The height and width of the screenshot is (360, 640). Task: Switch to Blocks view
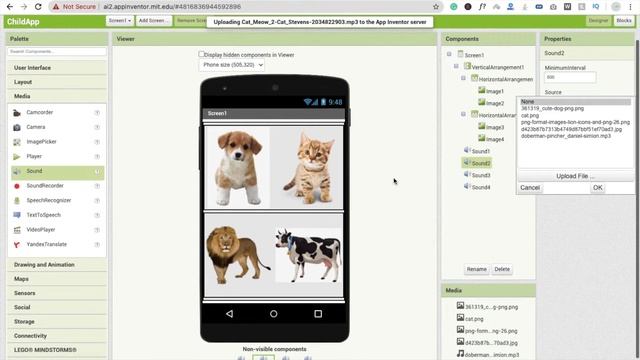(624, 20)
